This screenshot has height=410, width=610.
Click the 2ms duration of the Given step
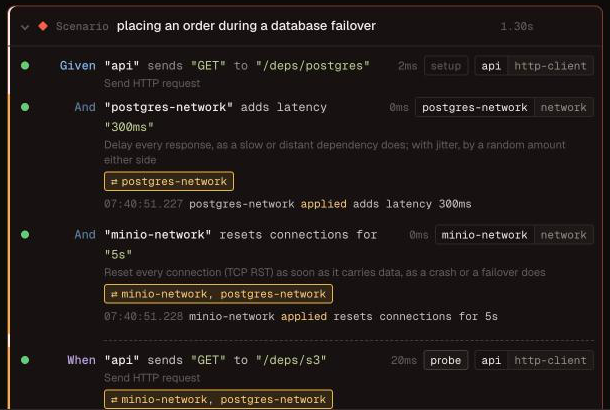click(407, 66)
